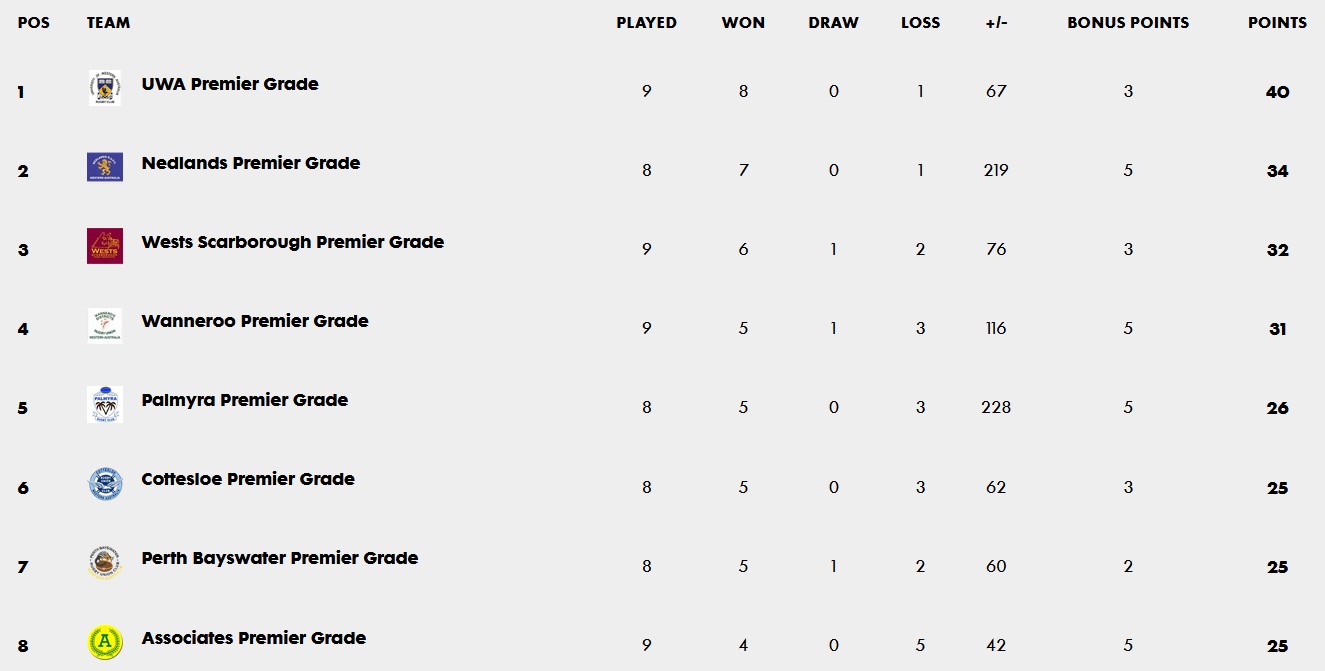Select Perth Bayswater Premier Grade name
This screenshot has width=1325, height=671.
click(280, 558)
